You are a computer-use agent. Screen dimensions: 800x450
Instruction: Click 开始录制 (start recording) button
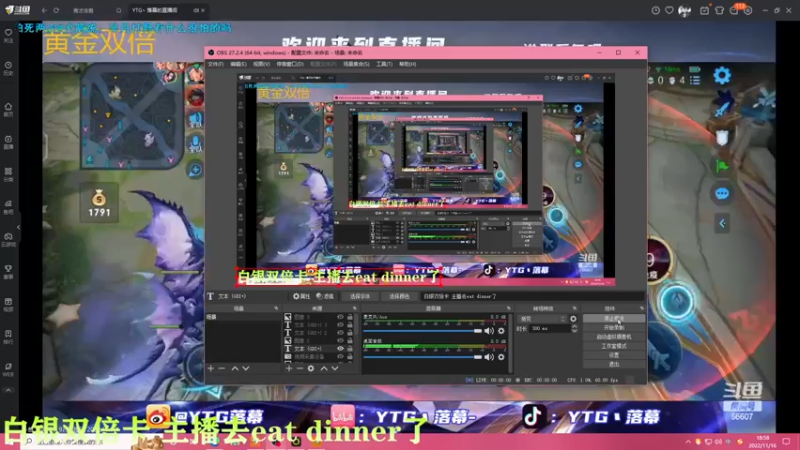[614, 328]
